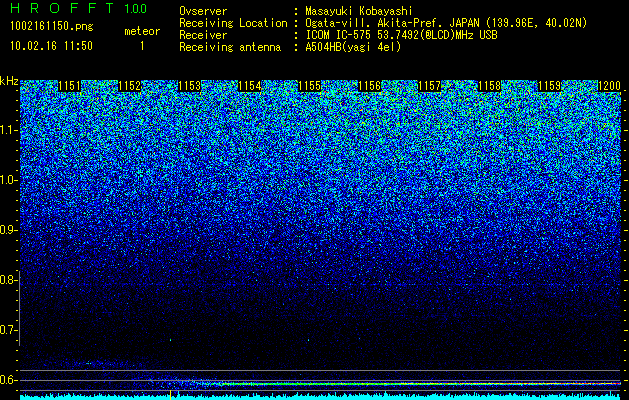The image size is (629, 400).
Task: Click the HROFFT title text
Action: (x=63, y=8)
